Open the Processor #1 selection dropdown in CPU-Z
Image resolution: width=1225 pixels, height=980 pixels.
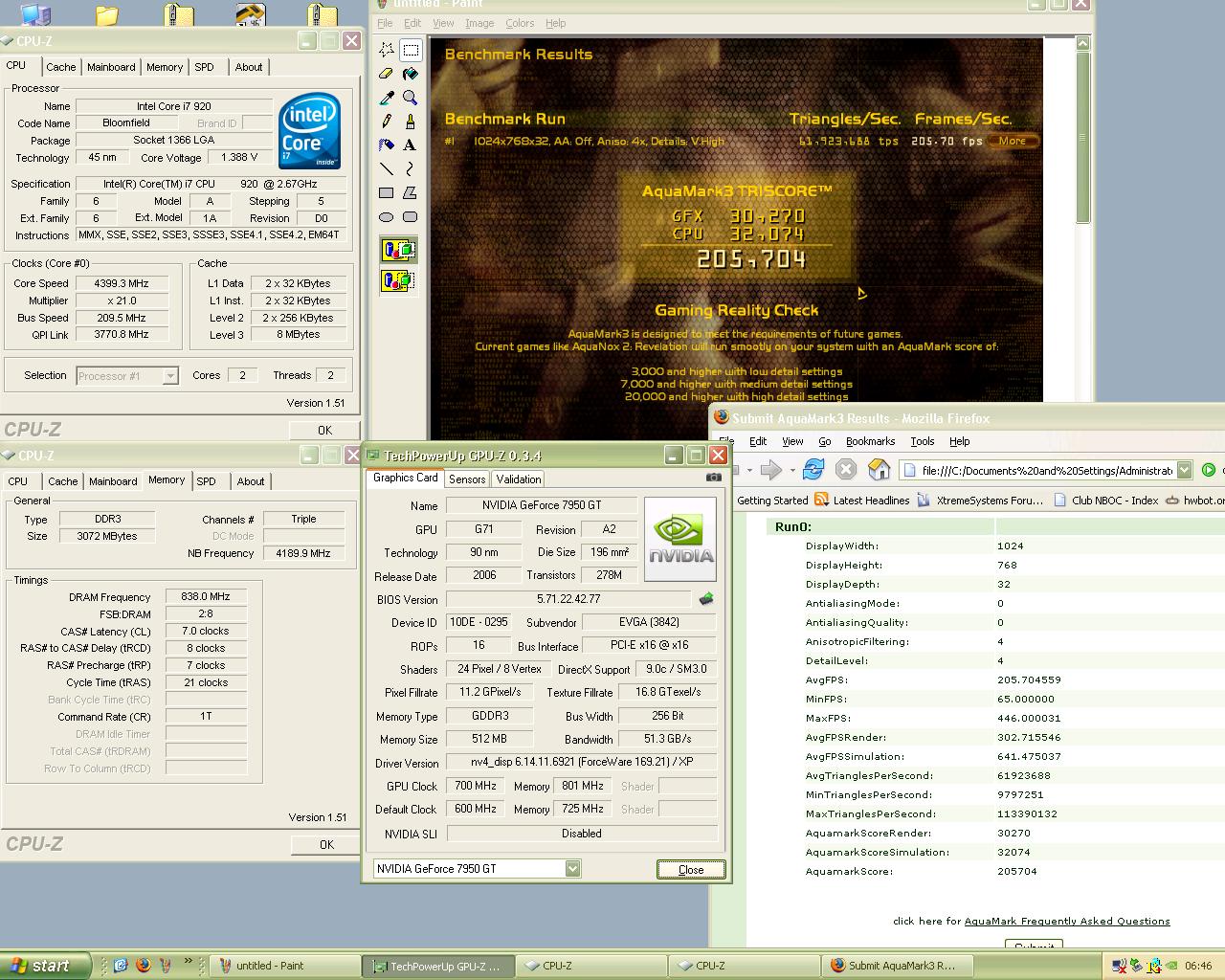170,376
